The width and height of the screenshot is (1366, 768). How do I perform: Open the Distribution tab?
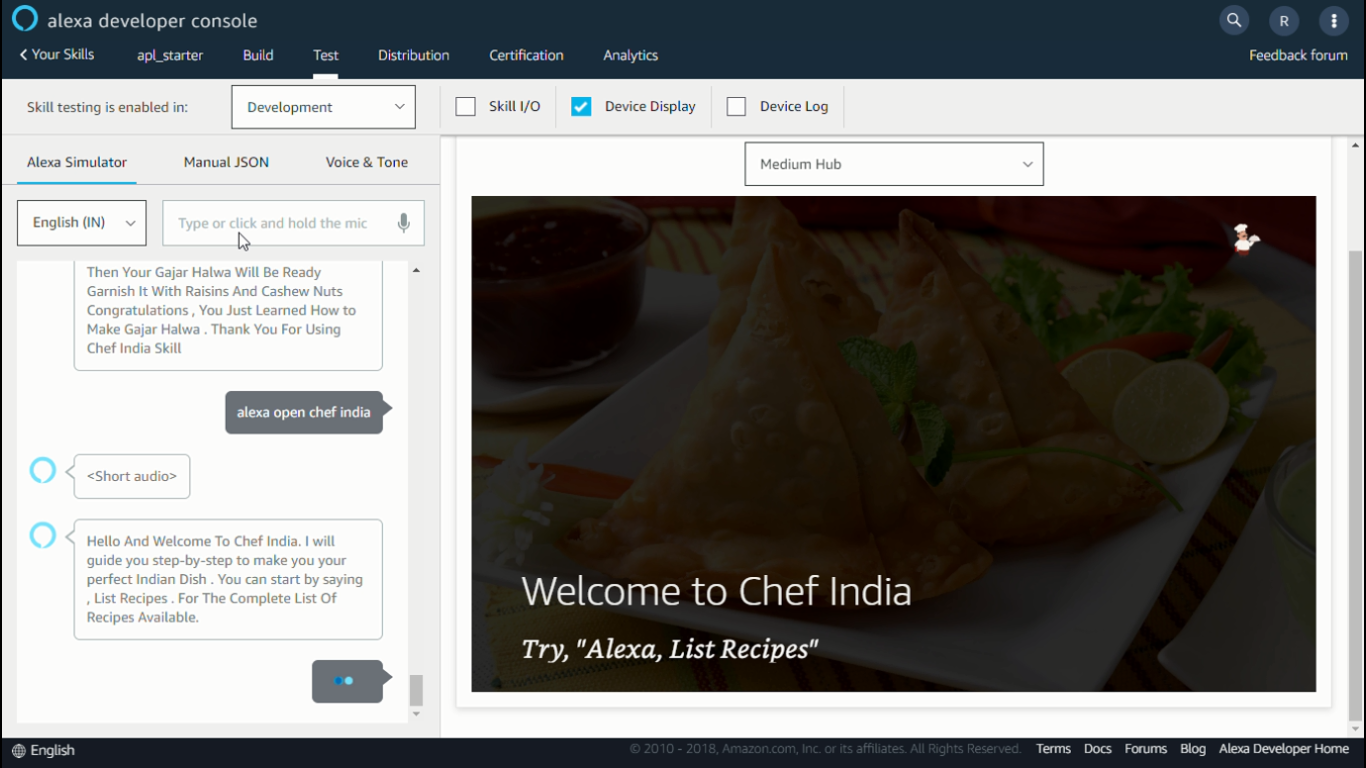click(x=413, y=55)
